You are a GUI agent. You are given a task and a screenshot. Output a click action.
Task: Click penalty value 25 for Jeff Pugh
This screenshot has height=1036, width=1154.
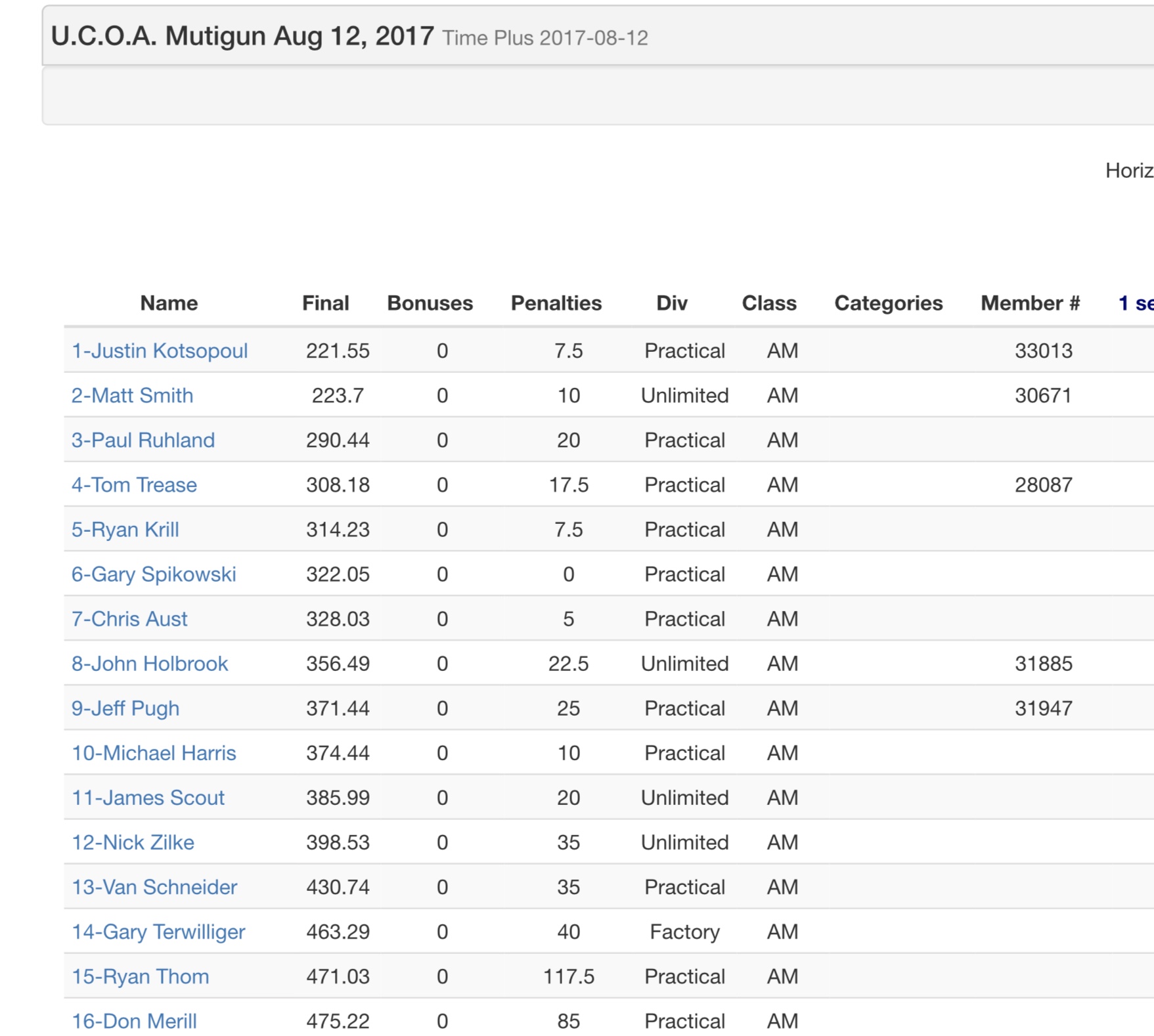(x=568, y=708)
